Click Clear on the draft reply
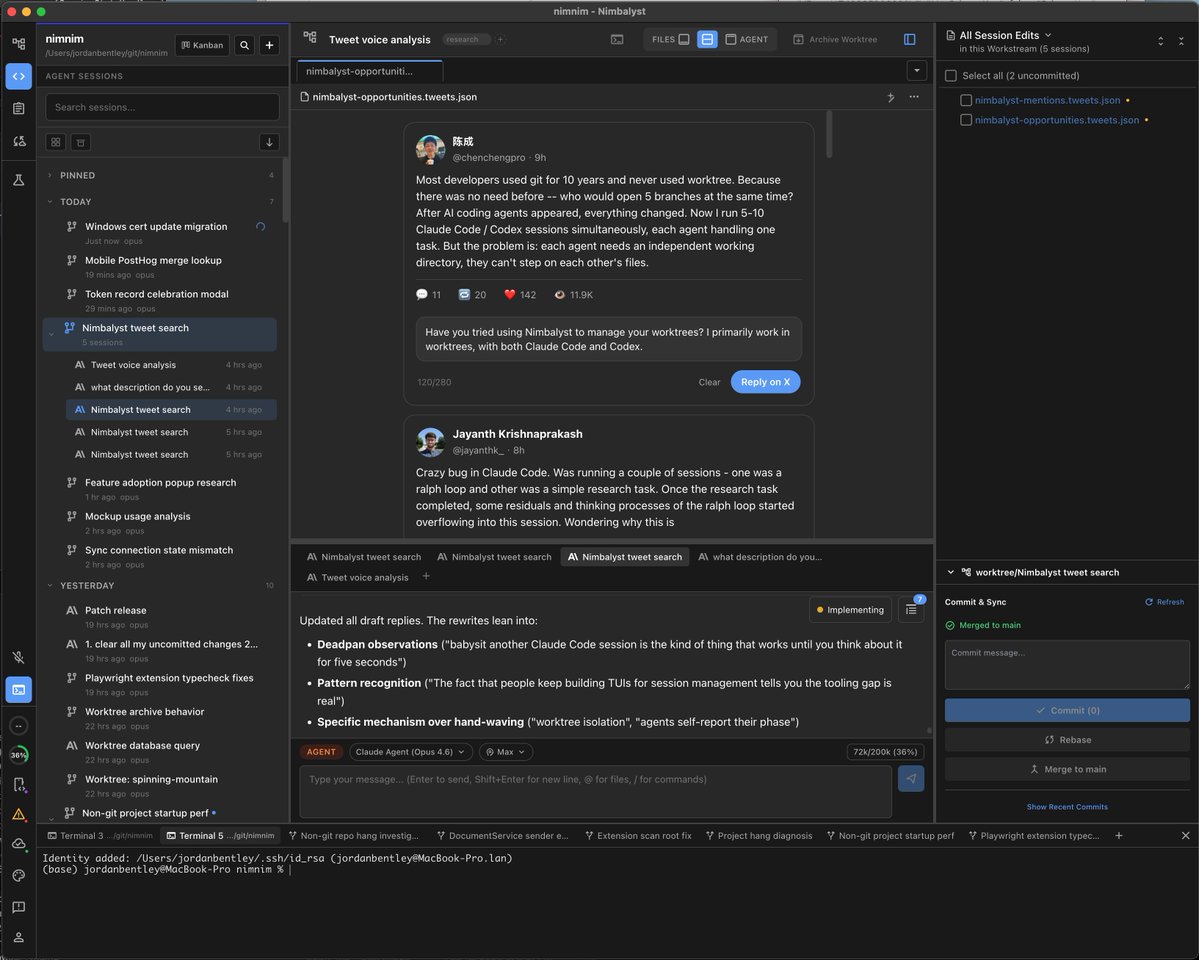Viewport: 1199px width, 960px height. 709,382
